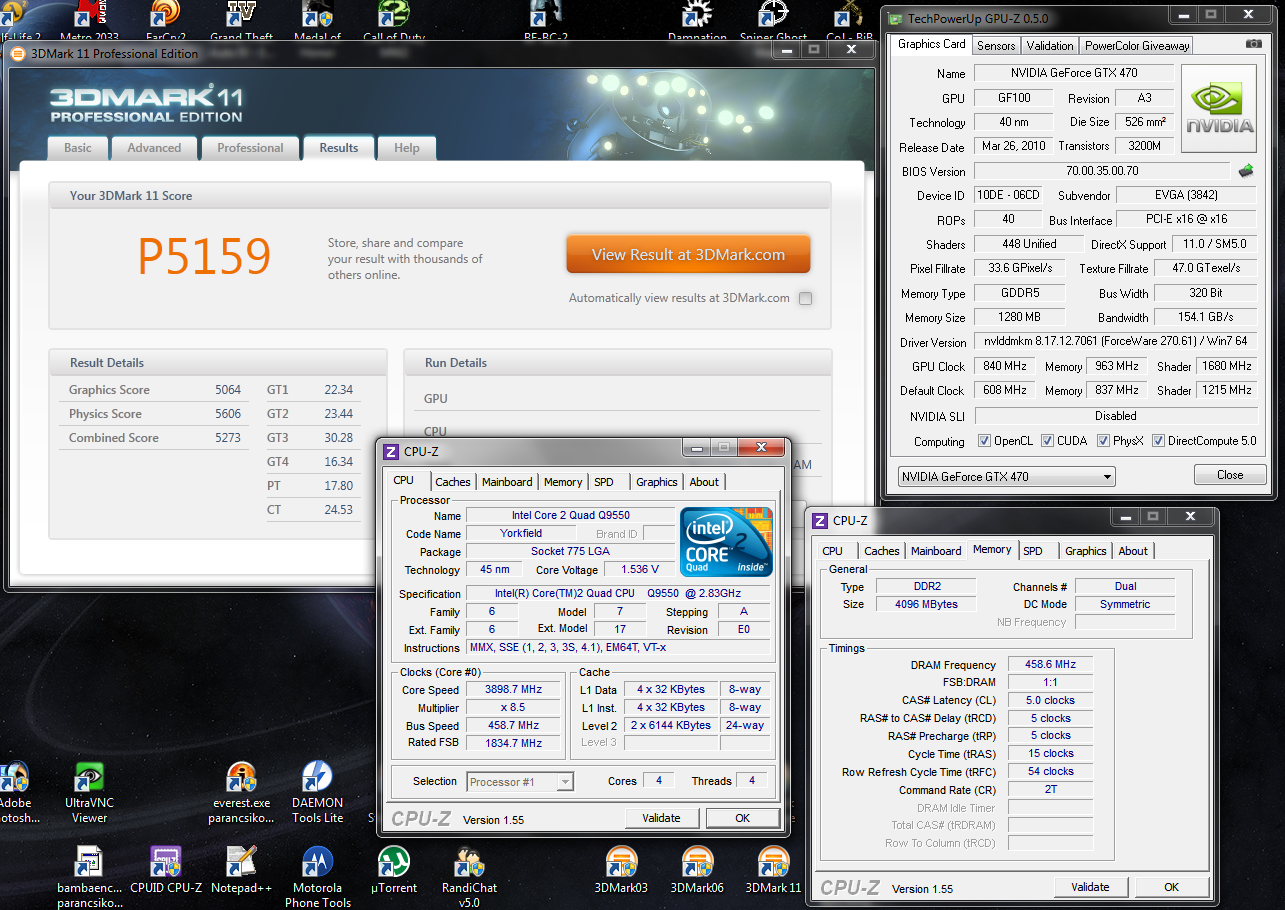Screen dimensions: 1285x910
Task: Open the Medal of Honor desktop shortcut
Action: [x=317, y=15]
